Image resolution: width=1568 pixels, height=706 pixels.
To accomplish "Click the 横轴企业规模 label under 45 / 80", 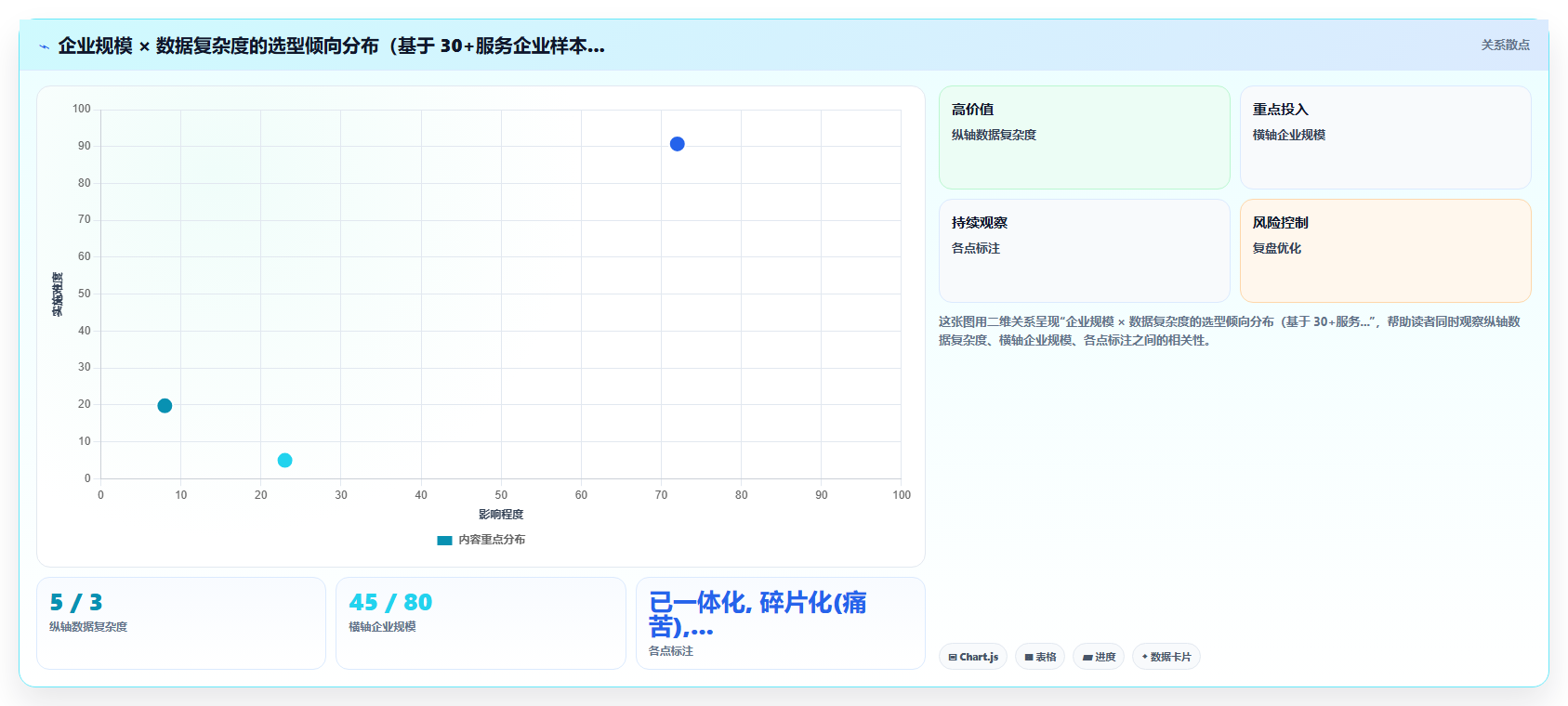I will coord(382,627).
